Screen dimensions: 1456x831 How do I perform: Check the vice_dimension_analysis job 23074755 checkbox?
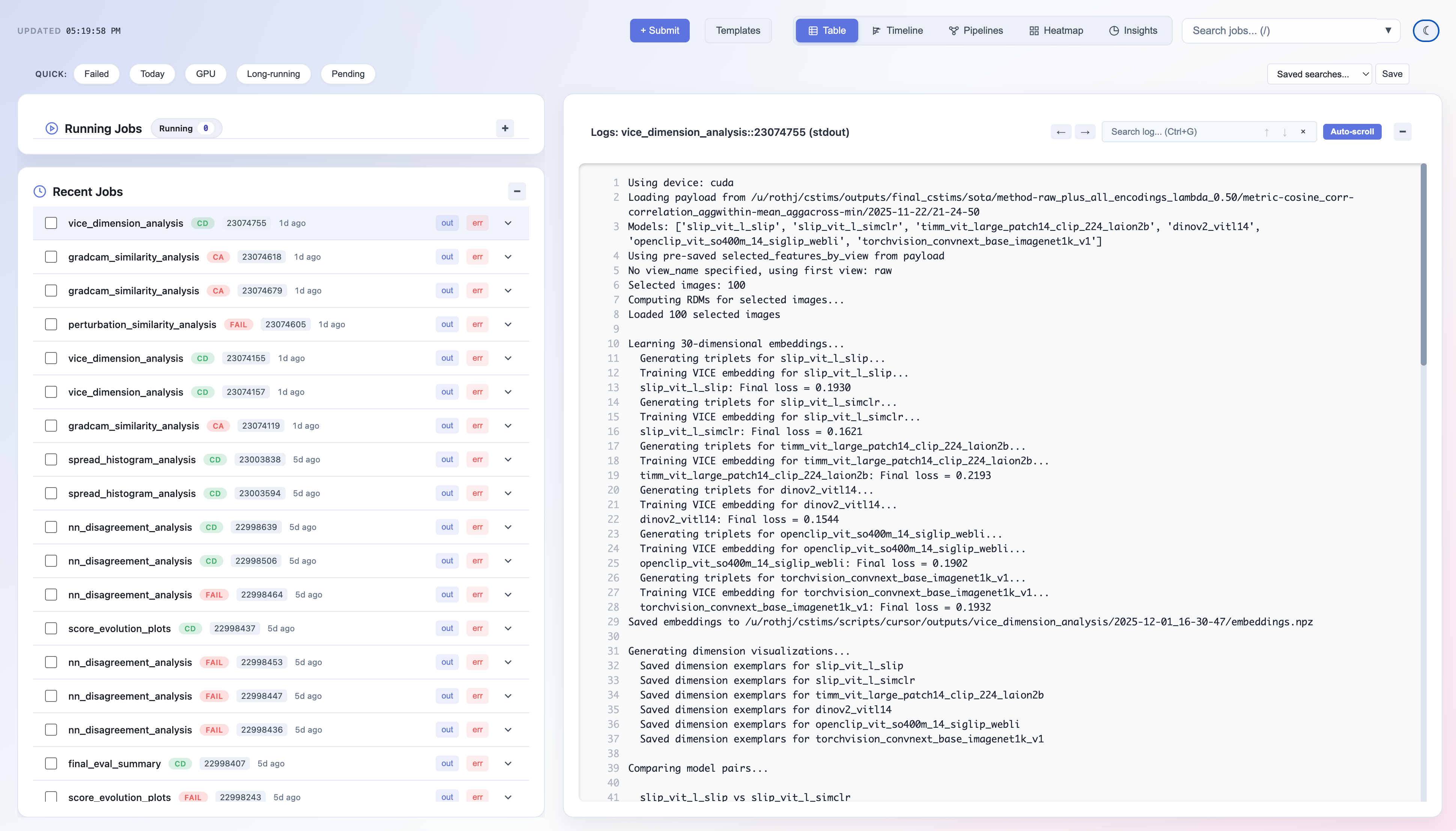pyautogui.click(x=51, y=223)
